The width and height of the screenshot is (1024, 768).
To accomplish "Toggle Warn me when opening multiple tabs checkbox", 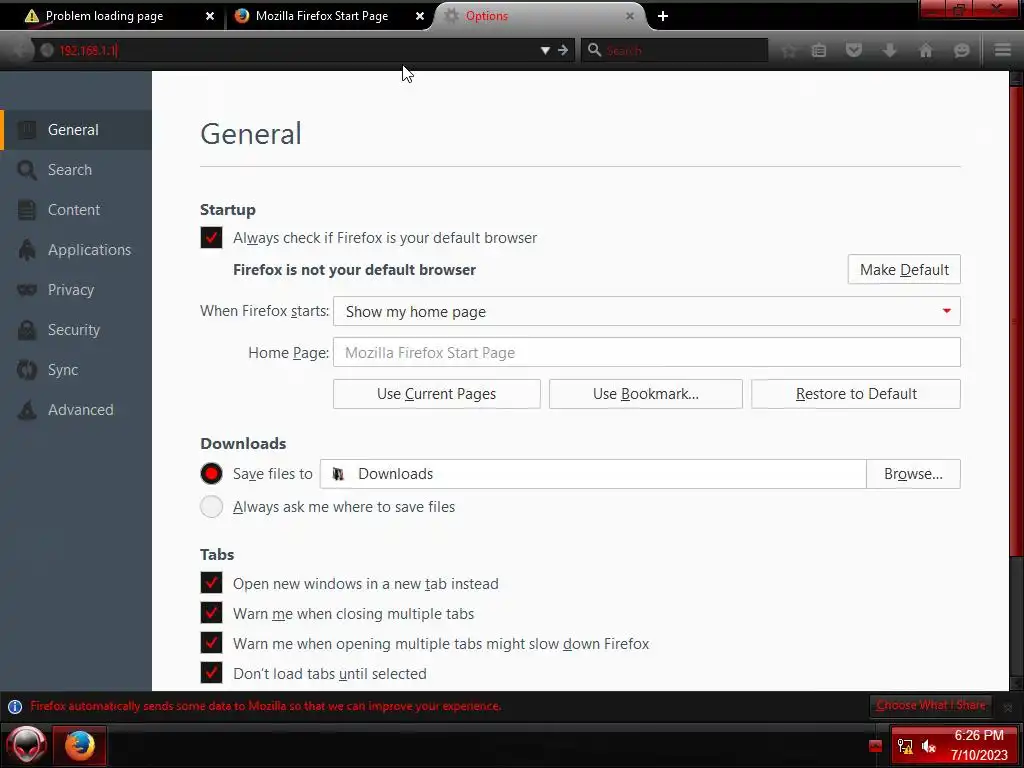I will point(212,643).
